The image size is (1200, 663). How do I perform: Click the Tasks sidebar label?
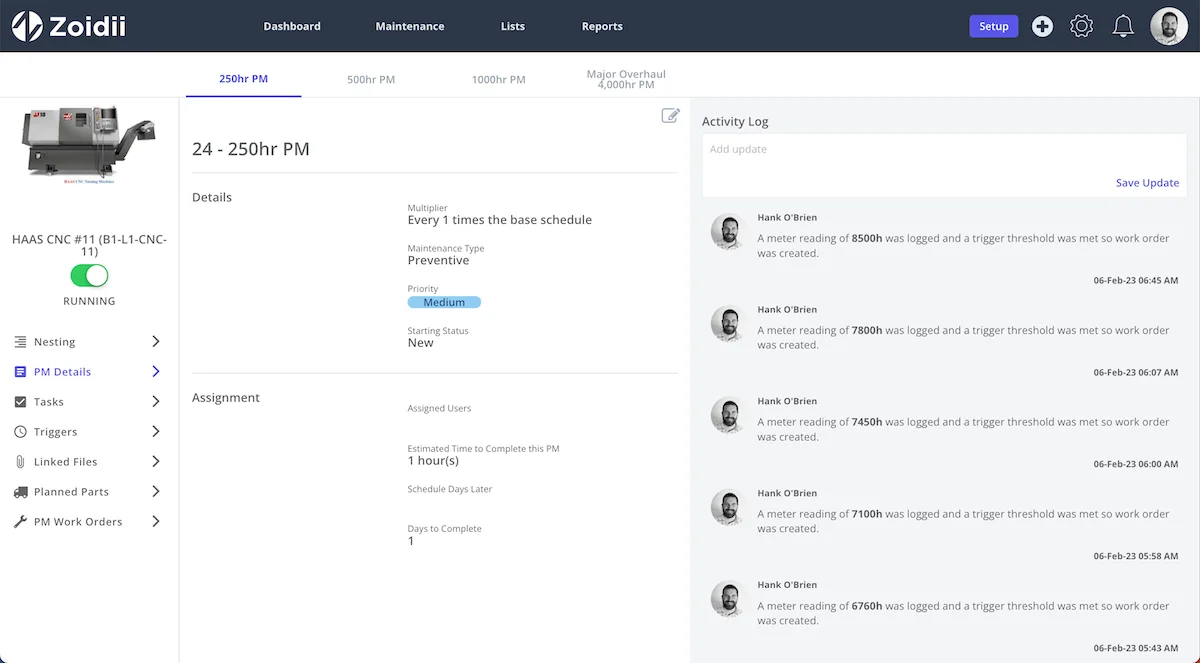49,402
